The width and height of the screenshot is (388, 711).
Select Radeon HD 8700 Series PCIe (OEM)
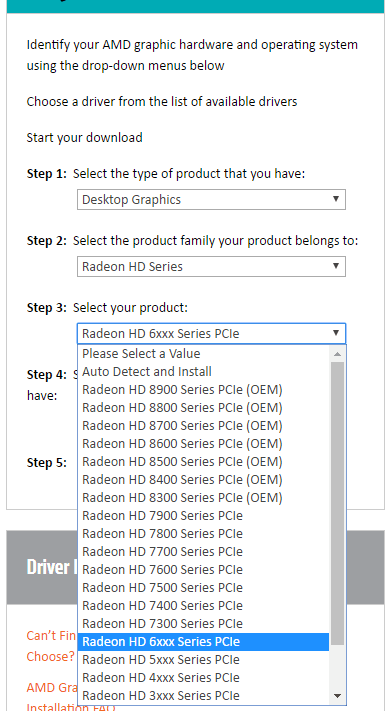(x=204, y=425)
